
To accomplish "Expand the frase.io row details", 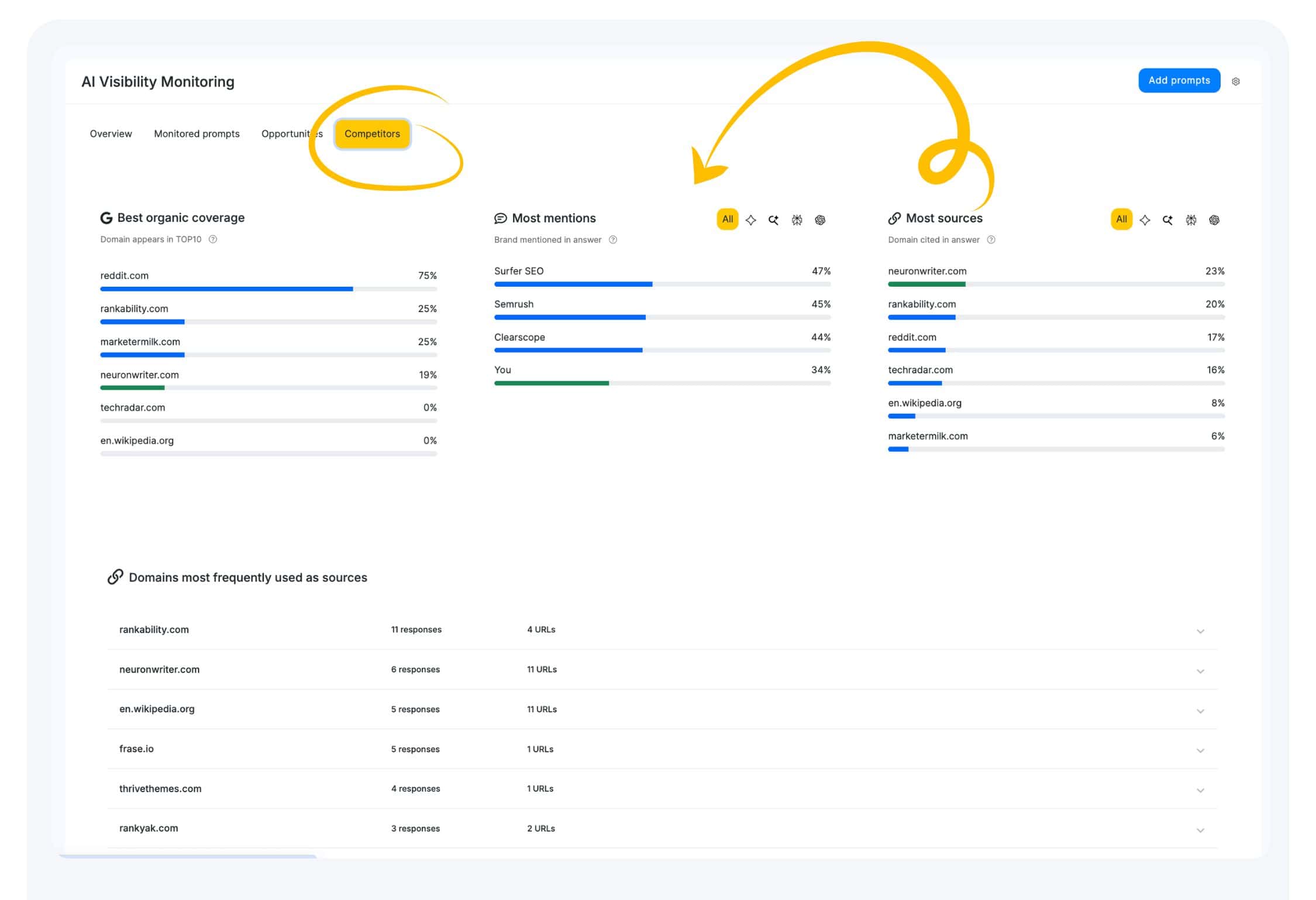I will click(1201, 750).
